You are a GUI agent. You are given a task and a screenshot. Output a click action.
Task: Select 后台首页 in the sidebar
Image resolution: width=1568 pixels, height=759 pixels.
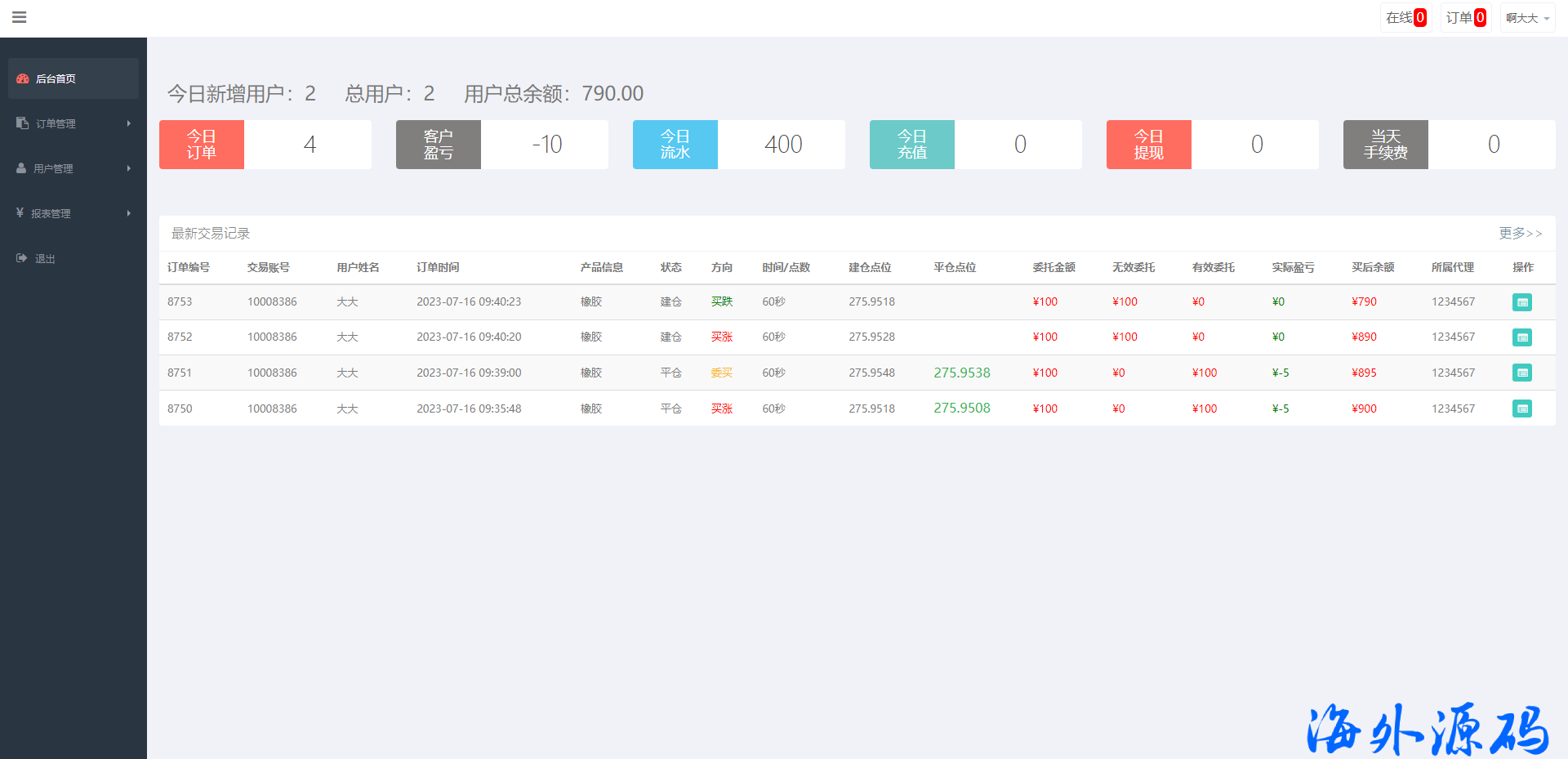point(56,79)
